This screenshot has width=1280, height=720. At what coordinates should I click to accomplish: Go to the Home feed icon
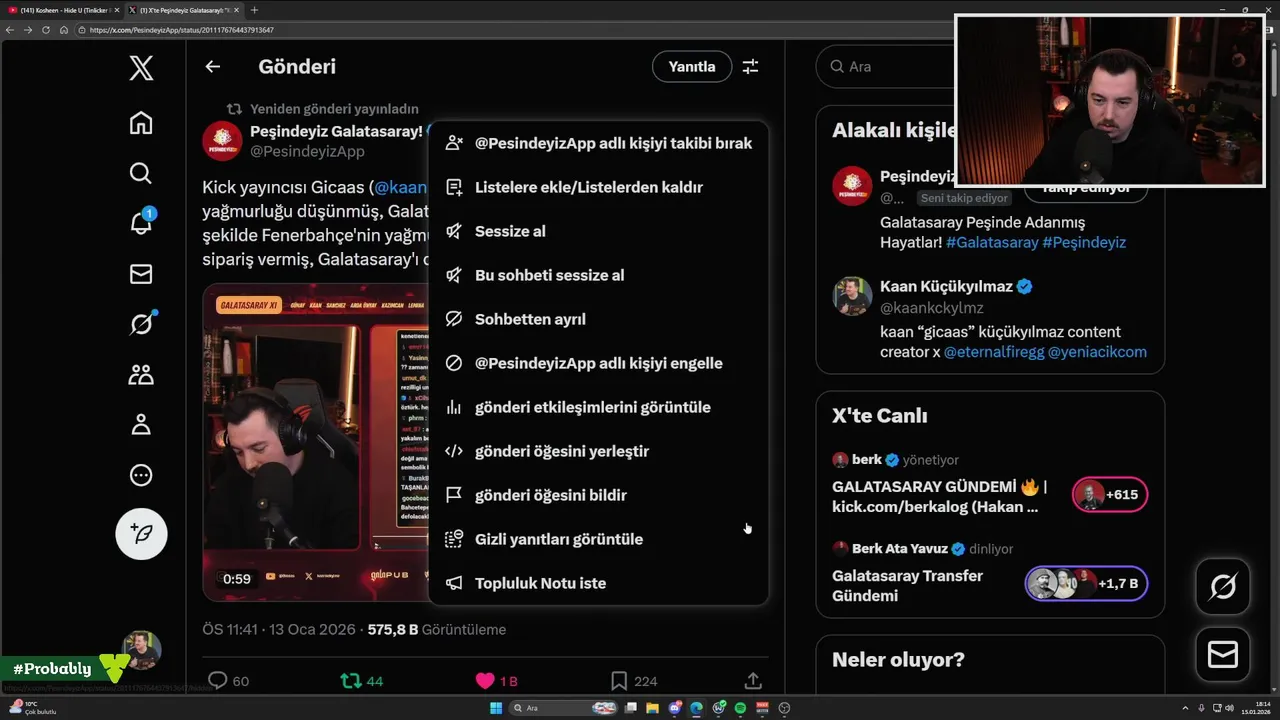point(141,123)
